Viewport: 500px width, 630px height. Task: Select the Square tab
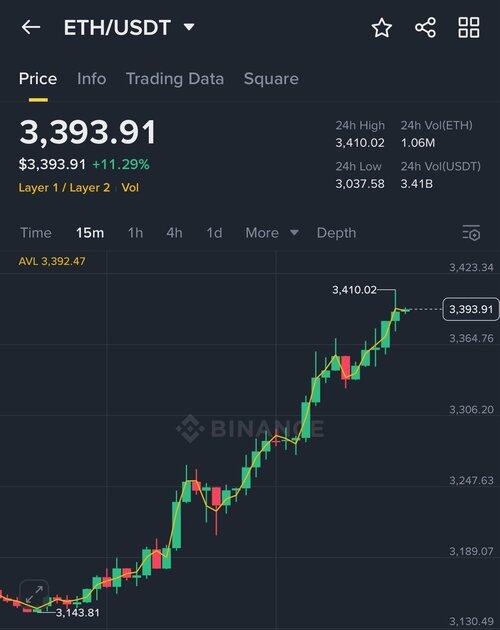pos(271,79)
